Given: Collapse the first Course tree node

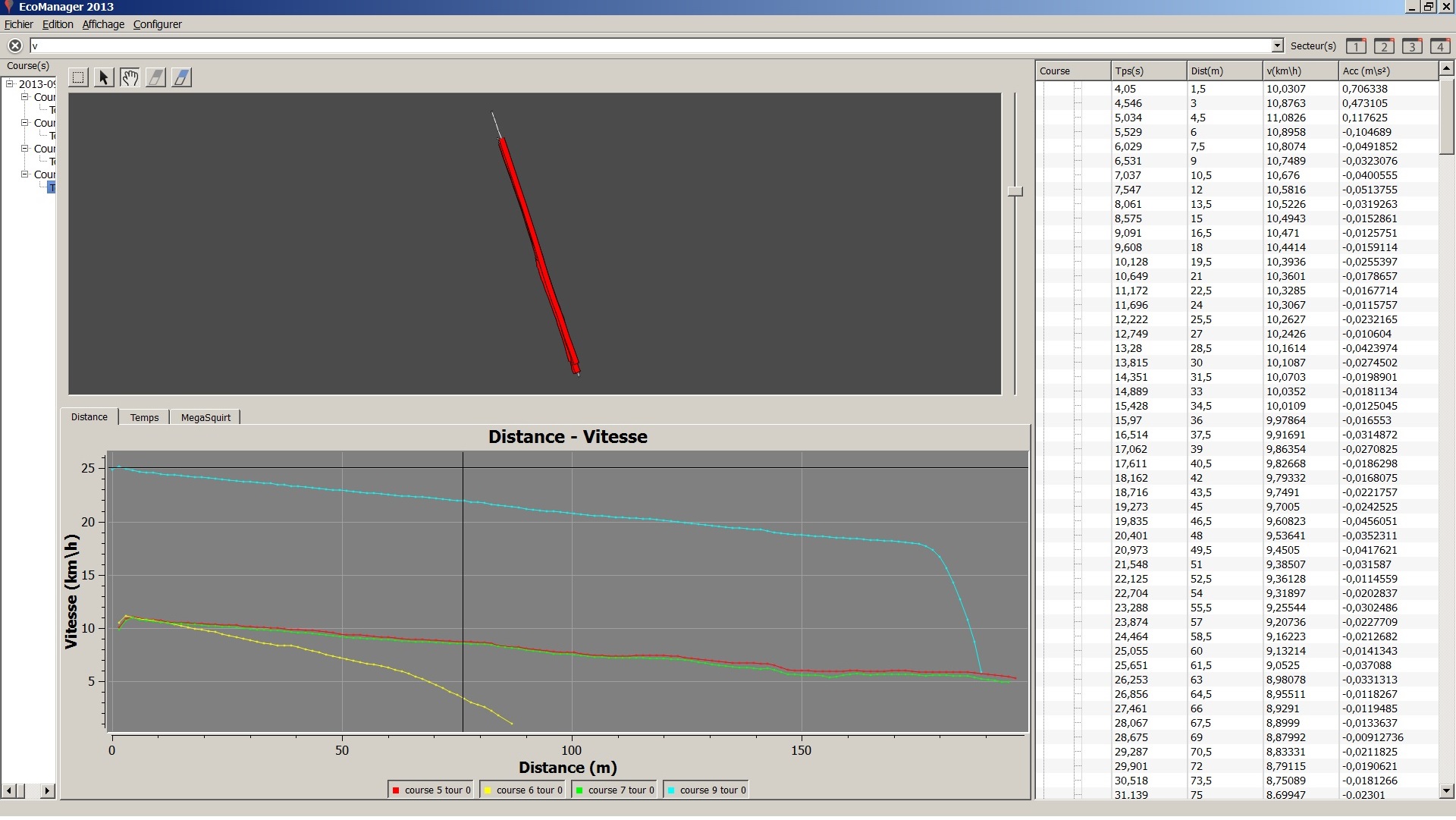Looking at the screenshot, I should (25, 97).
